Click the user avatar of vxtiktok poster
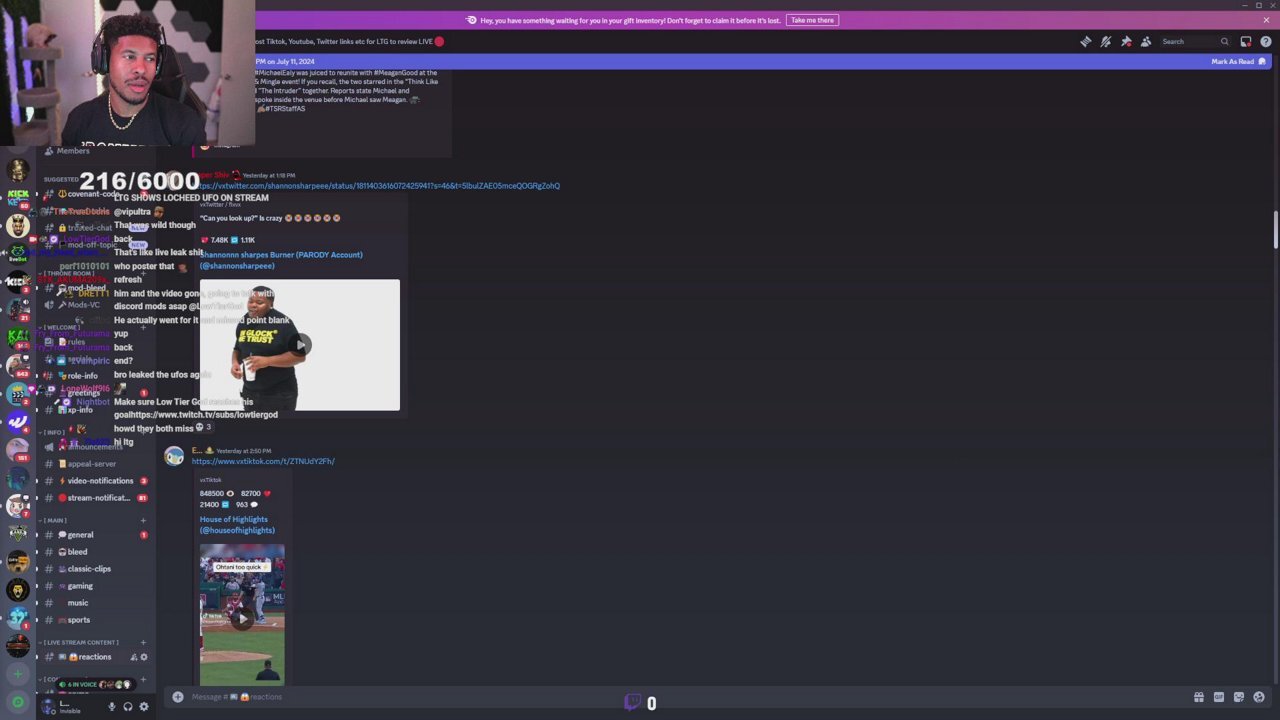 click(x=175, y=457)
